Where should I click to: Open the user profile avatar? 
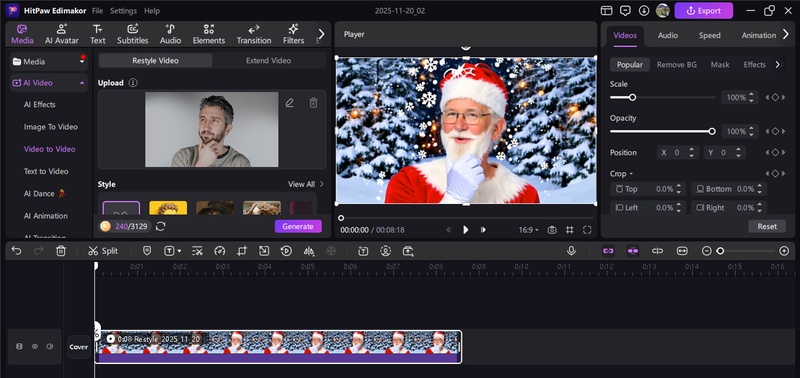click(662, 10)
